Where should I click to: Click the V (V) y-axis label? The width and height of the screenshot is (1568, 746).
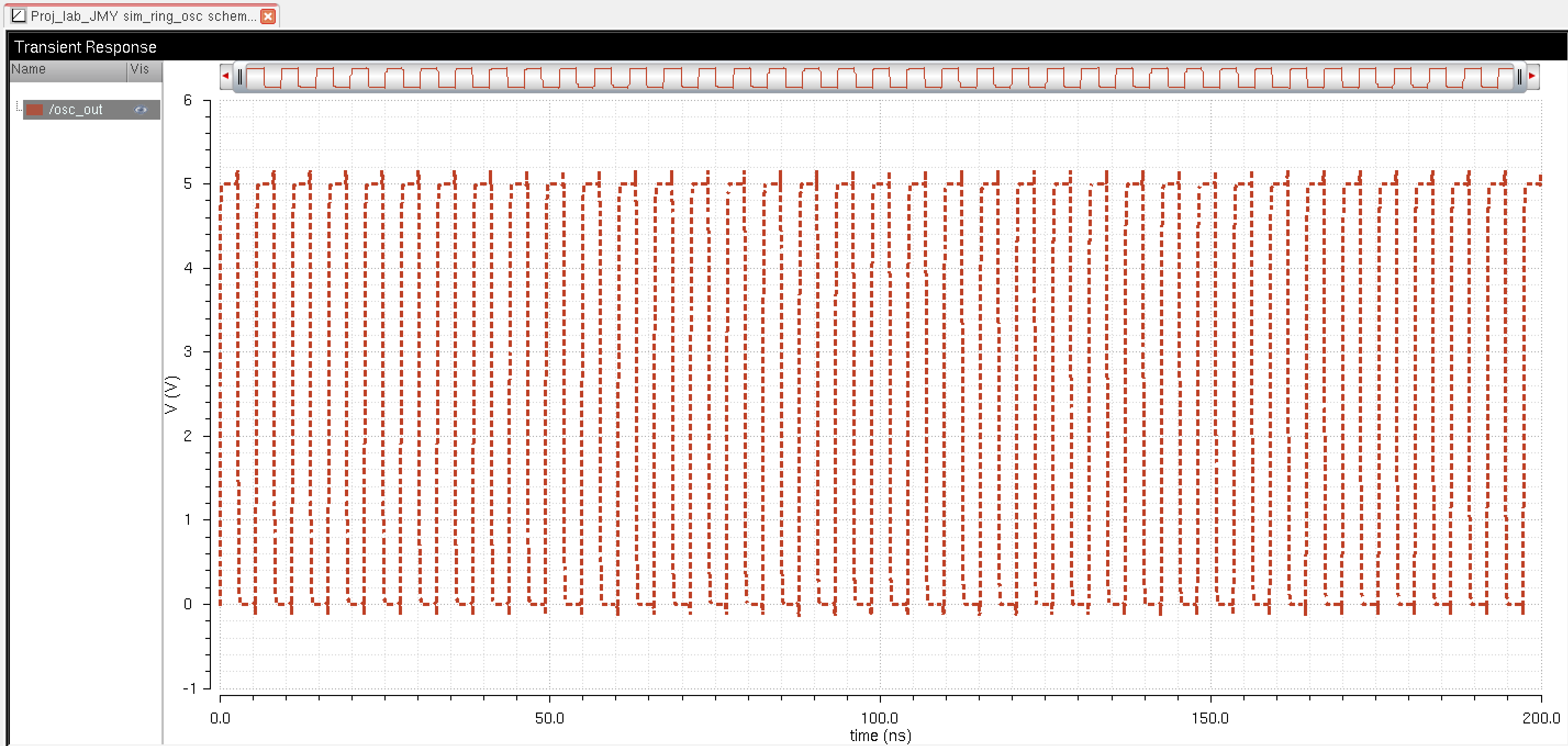(172, 395)
